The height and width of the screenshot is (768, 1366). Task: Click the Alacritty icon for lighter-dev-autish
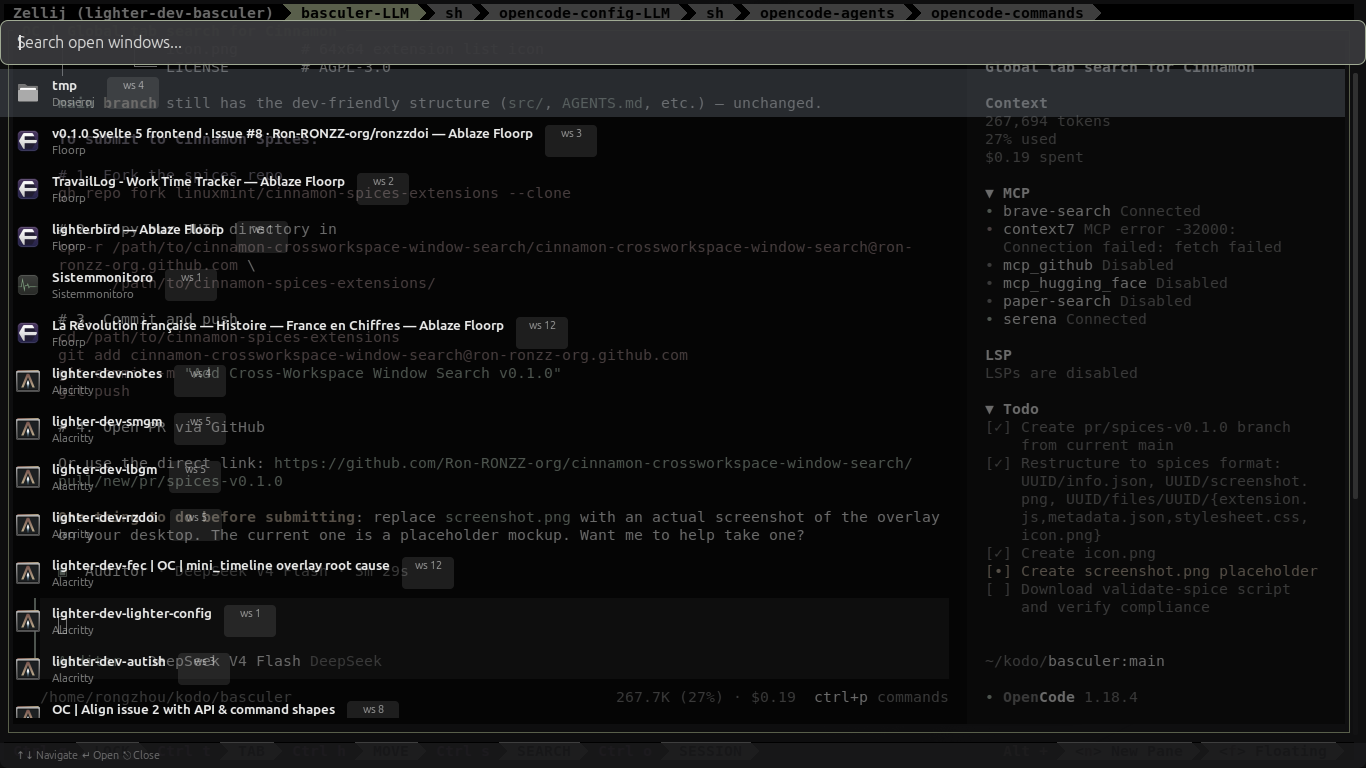28,669
